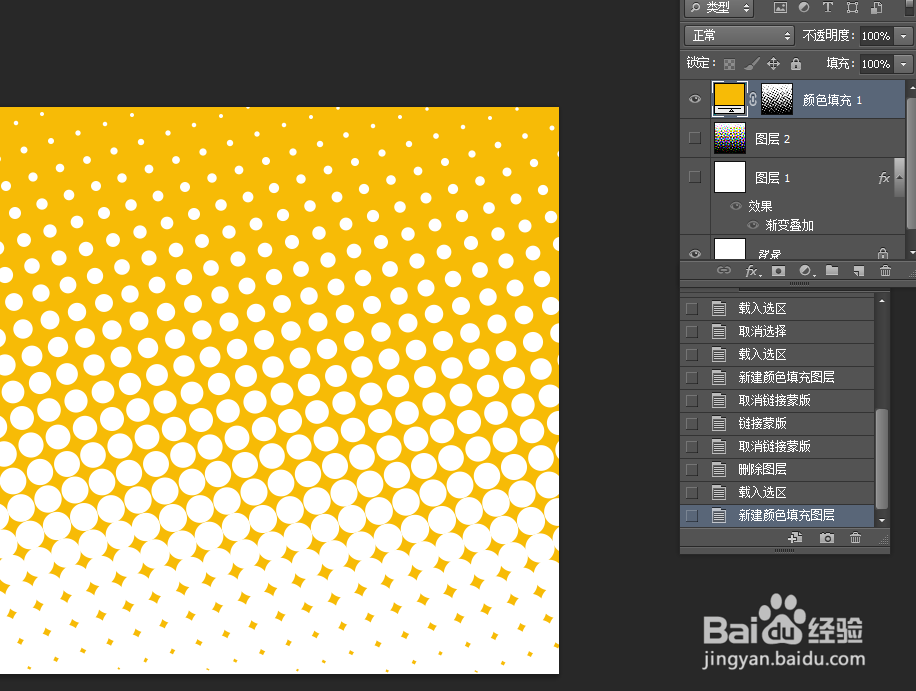
Task: Toggle visibility of 渐变叠加 effect
Action: click(753, 225)
